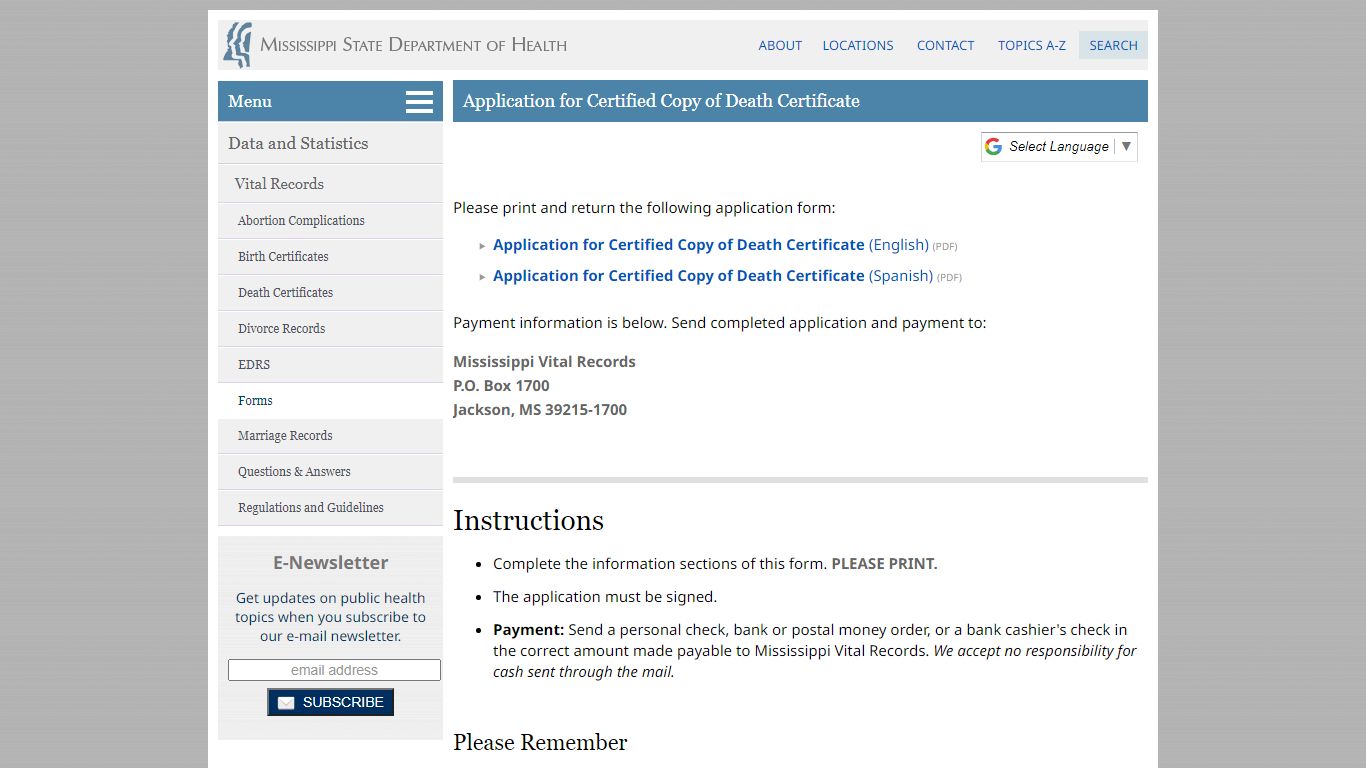
Task: Click the Google logo in language selector
Action: click(993, 147)
